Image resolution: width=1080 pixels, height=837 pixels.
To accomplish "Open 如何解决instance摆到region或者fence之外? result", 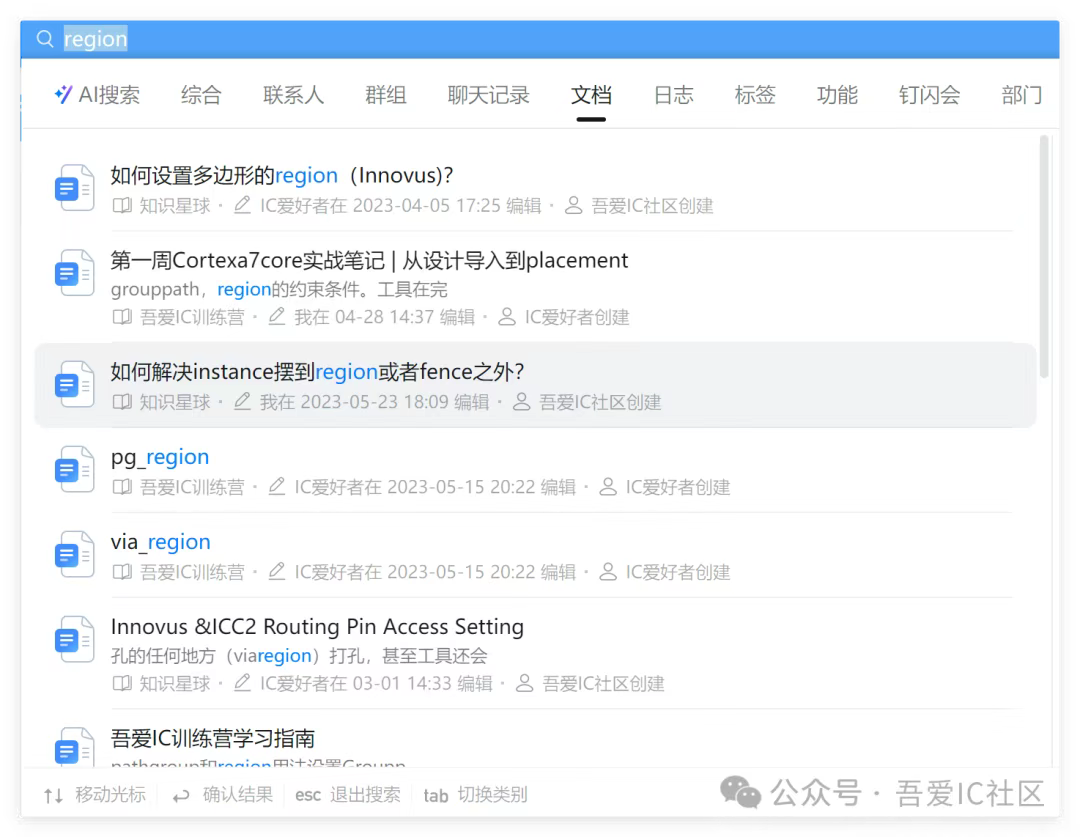I will [317, 372].
